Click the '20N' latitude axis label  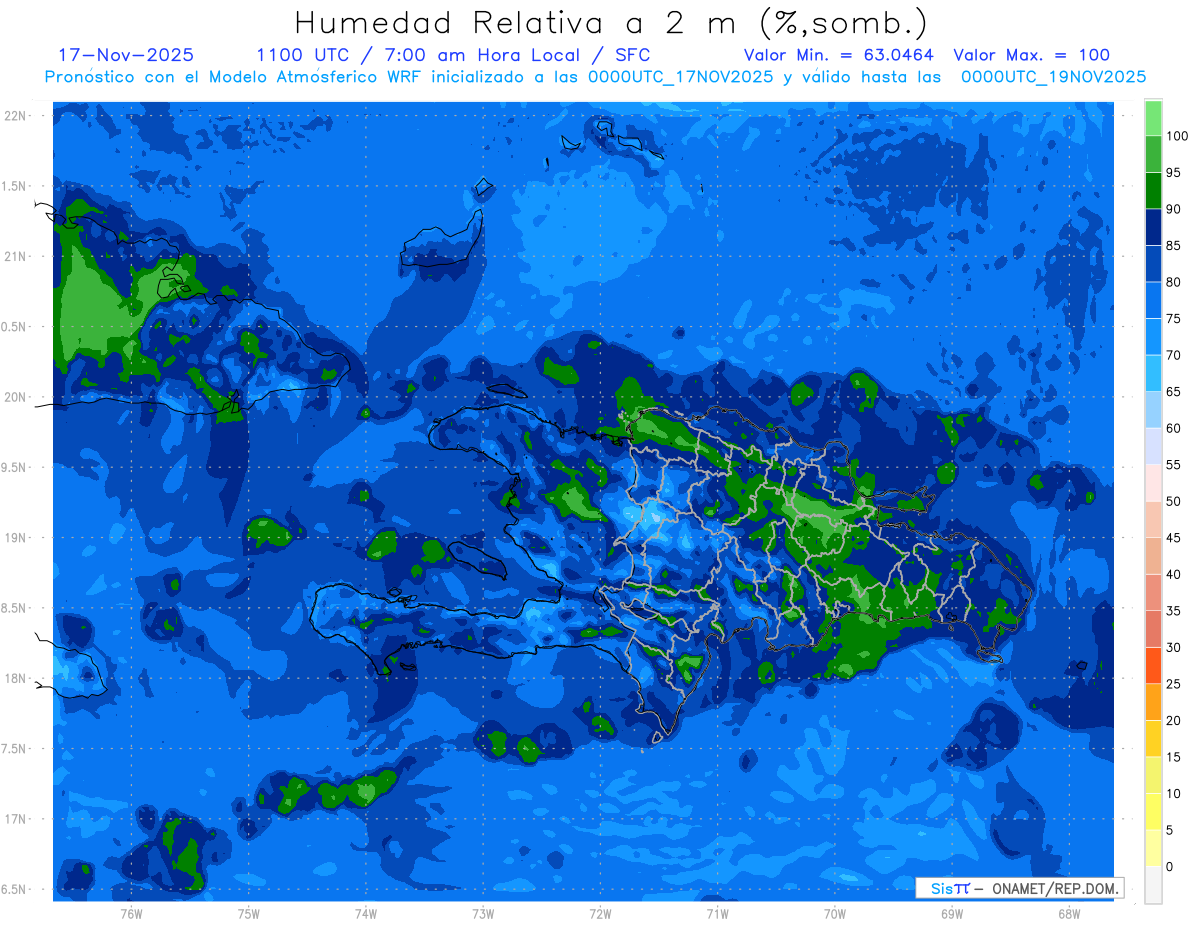click(17, 397)
